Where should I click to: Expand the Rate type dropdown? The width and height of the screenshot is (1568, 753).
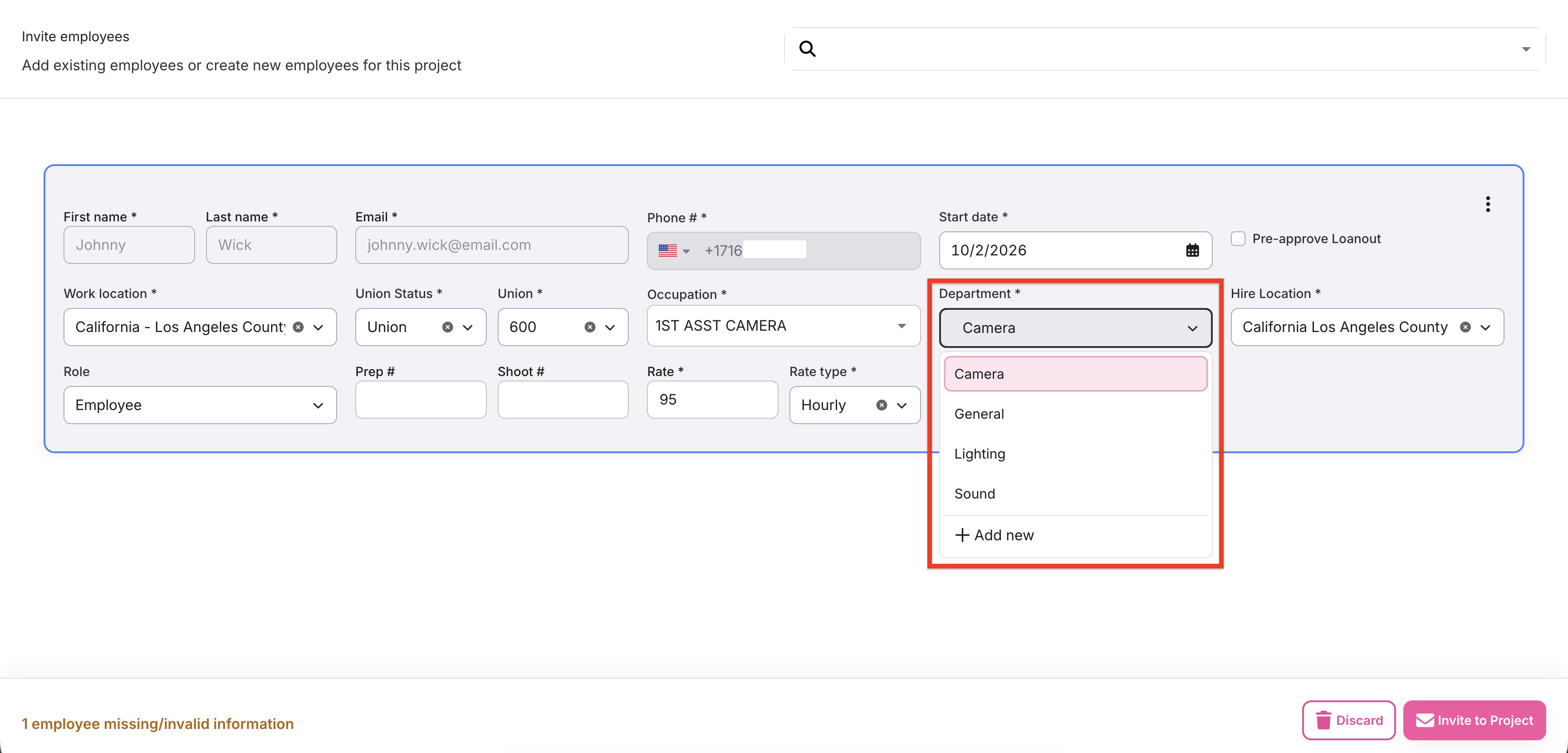[x=902, y=406]
